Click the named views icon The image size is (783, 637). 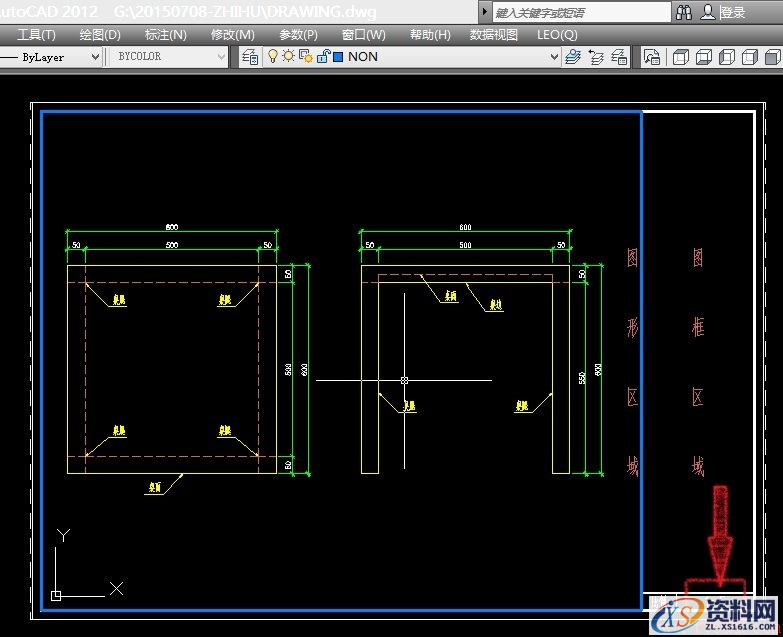point(652,57)
